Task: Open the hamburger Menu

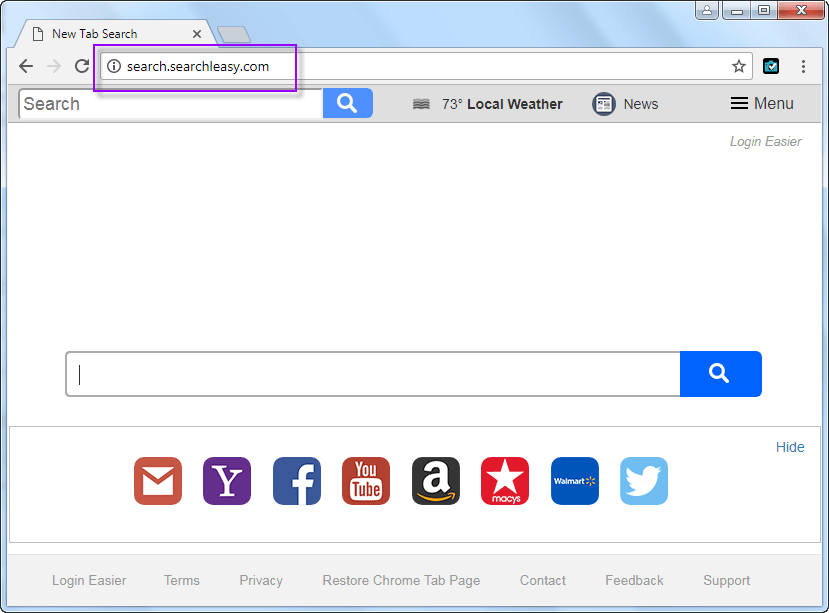Action: pos(762,104)
